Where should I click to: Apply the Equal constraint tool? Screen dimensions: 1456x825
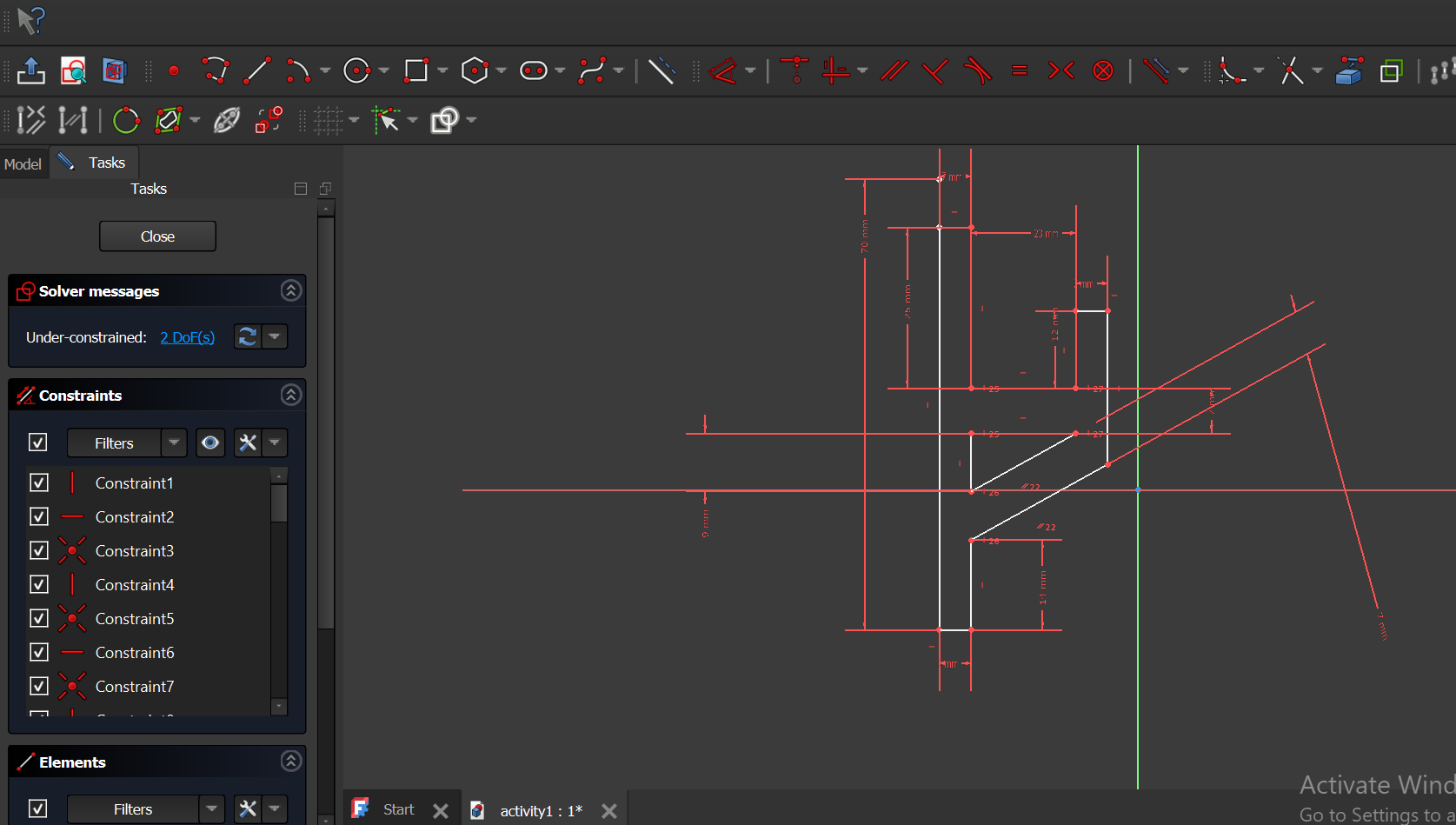click(1020, 70)
